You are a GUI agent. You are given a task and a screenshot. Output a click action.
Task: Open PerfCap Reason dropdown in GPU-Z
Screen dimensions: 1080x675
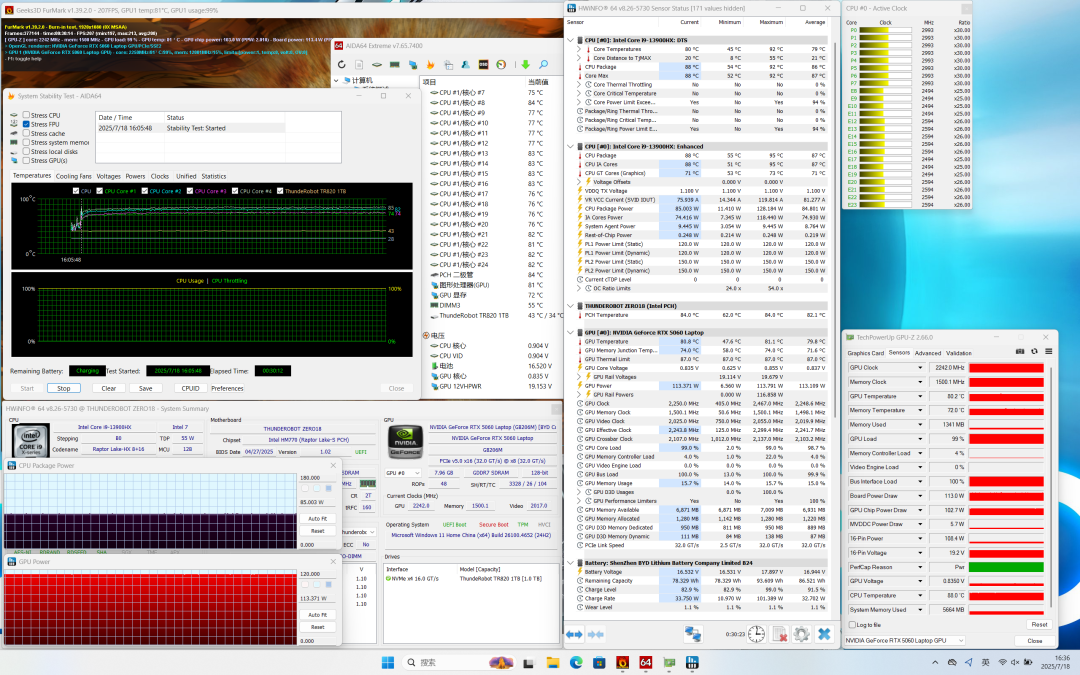920,567
